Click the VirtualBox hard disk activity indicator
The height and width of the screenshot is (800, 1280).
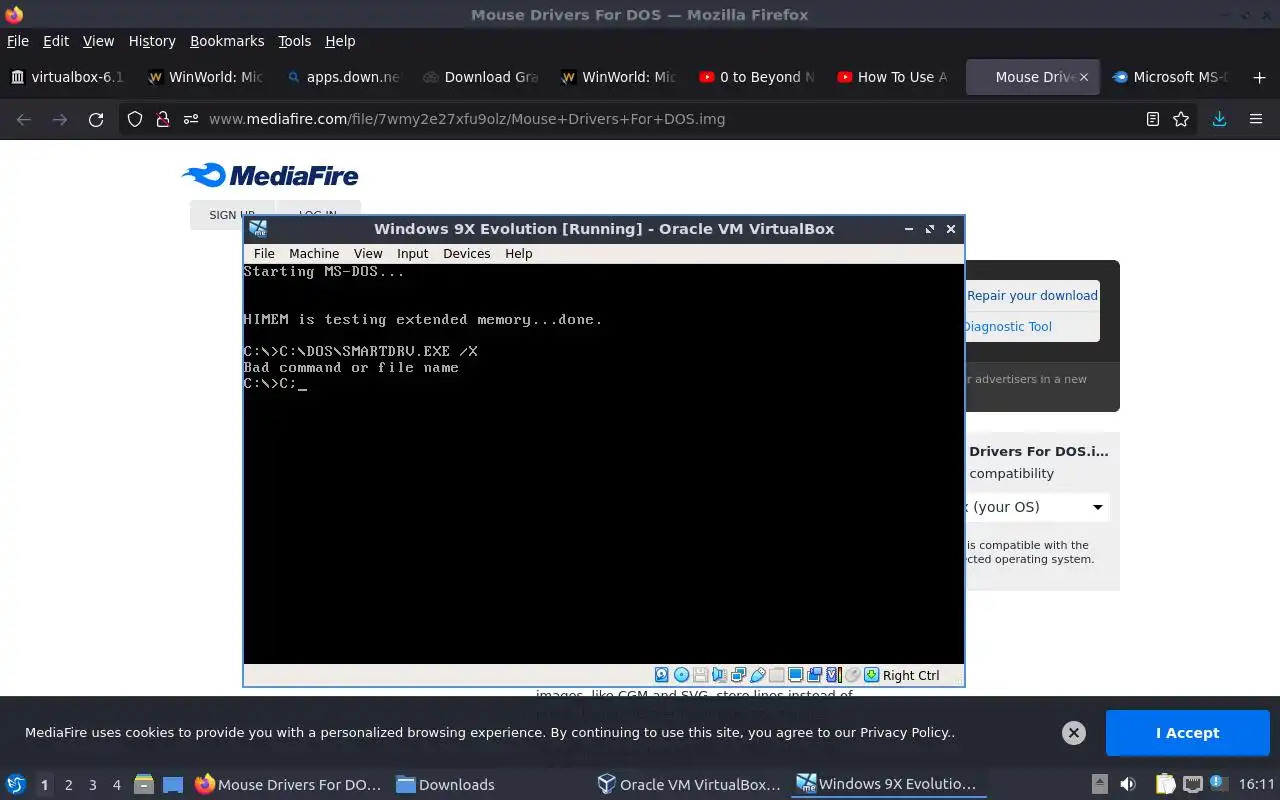coord(662,675)
